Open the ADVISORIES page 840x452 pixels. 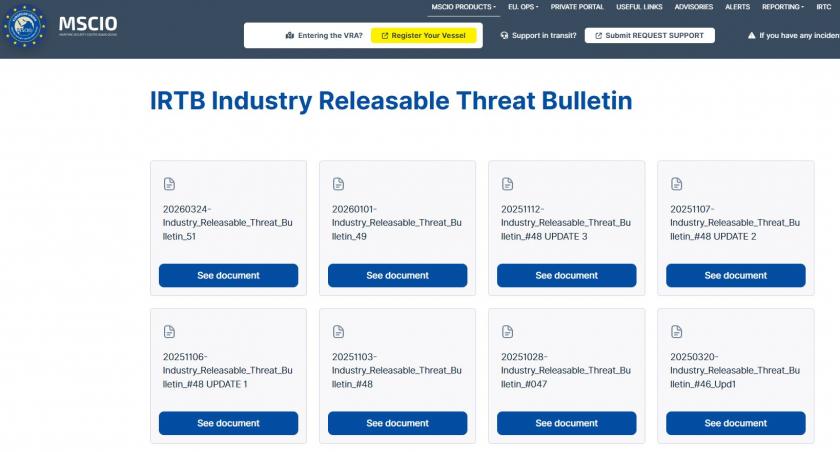click(694, 7)
